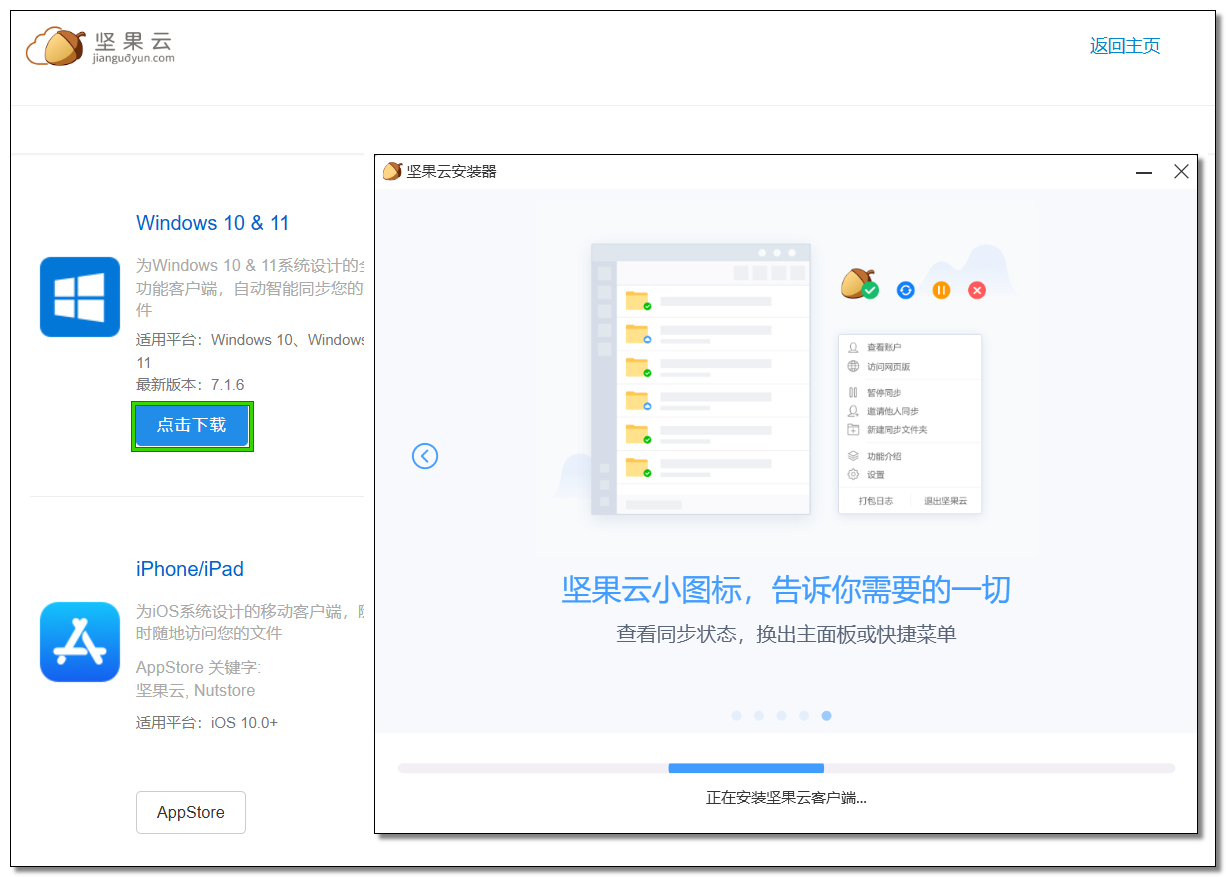Select the third carousel dot
1226x877 pixels.
pos(781,716)
